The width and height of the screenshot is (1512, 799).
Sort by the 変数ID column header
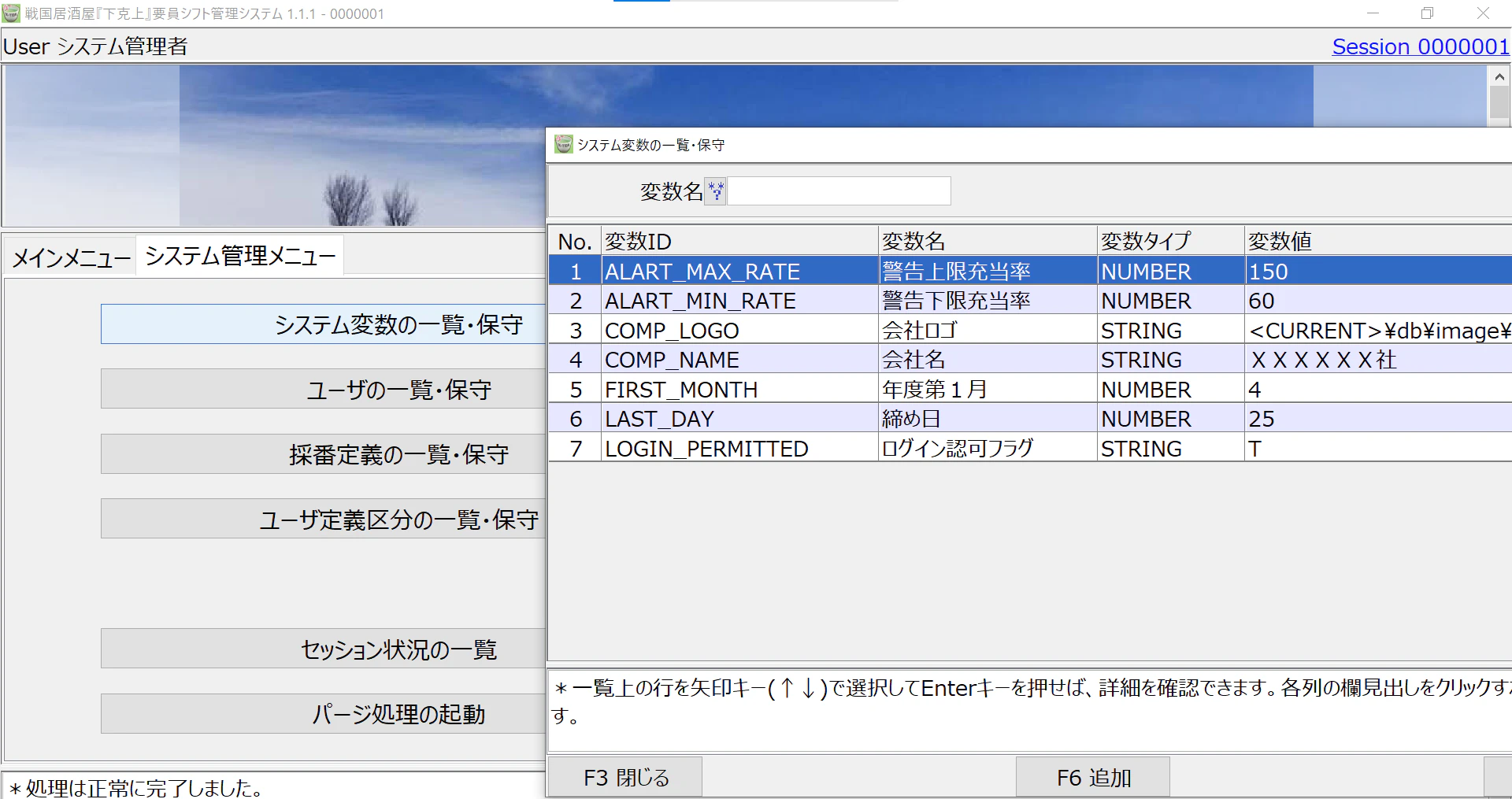[x=739, y=241]
